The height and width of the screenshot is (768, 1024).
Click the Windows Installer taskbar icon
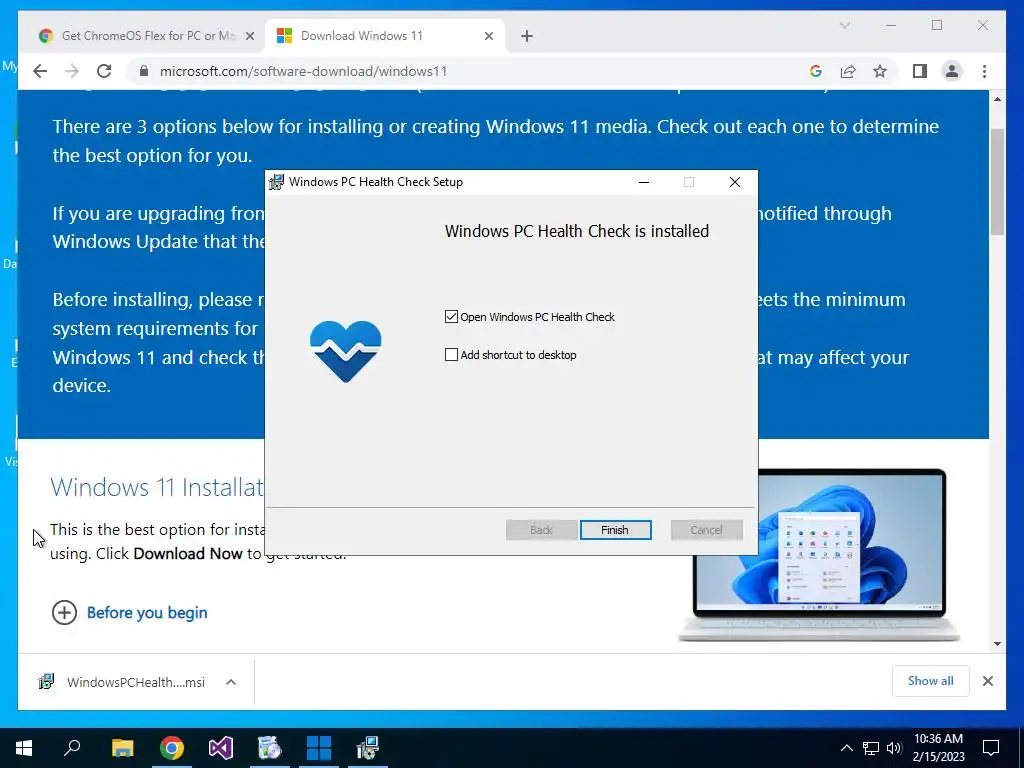click(368, 748)
